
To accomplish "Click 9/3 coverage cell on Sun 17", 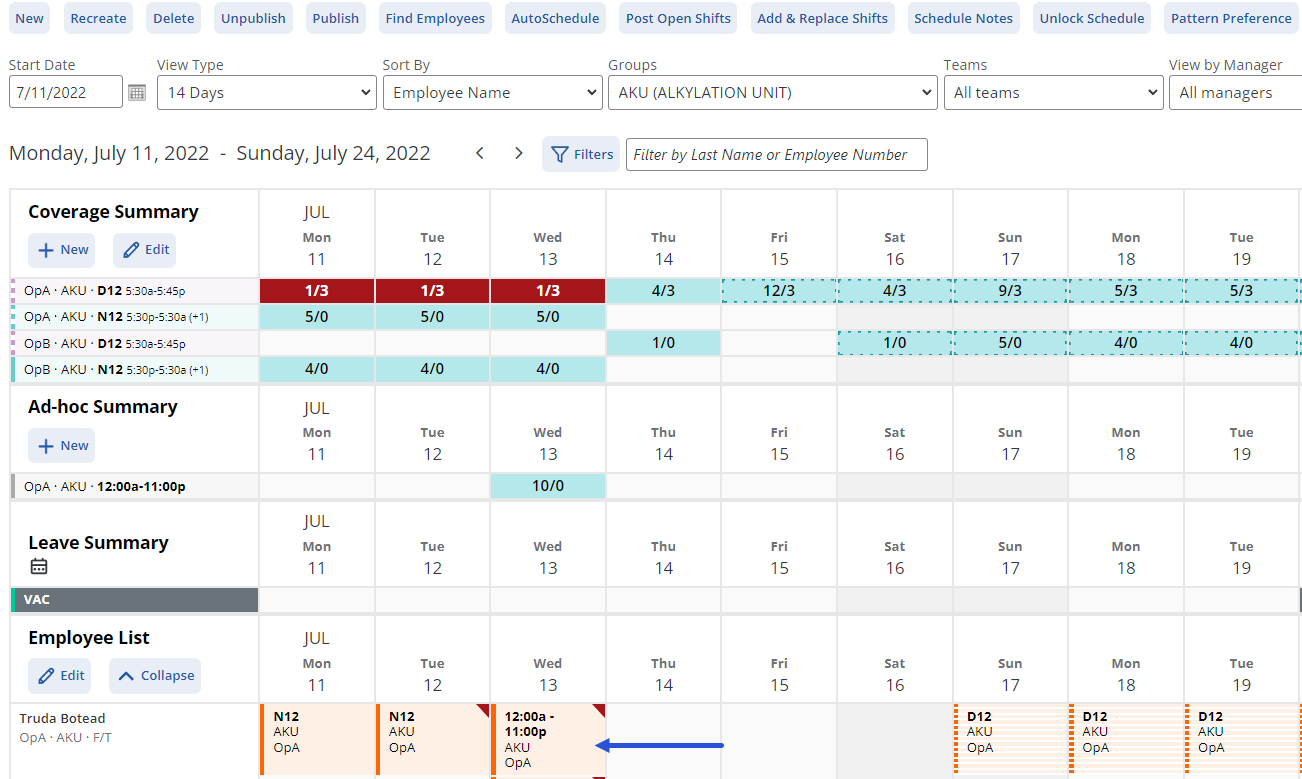I will 1010,291.
